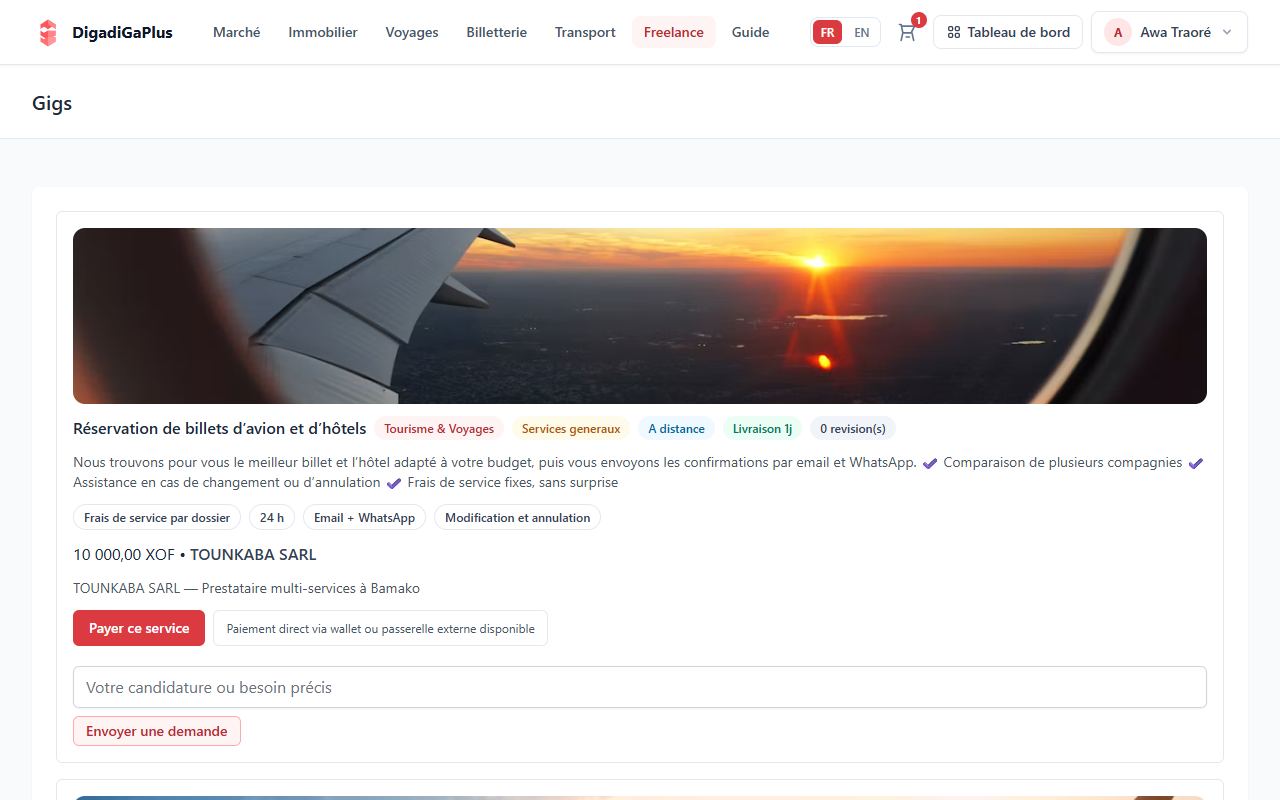Focus the candidature ou besoin précis field
Viewport: 1280px width, 800px height.
point(640,687)
